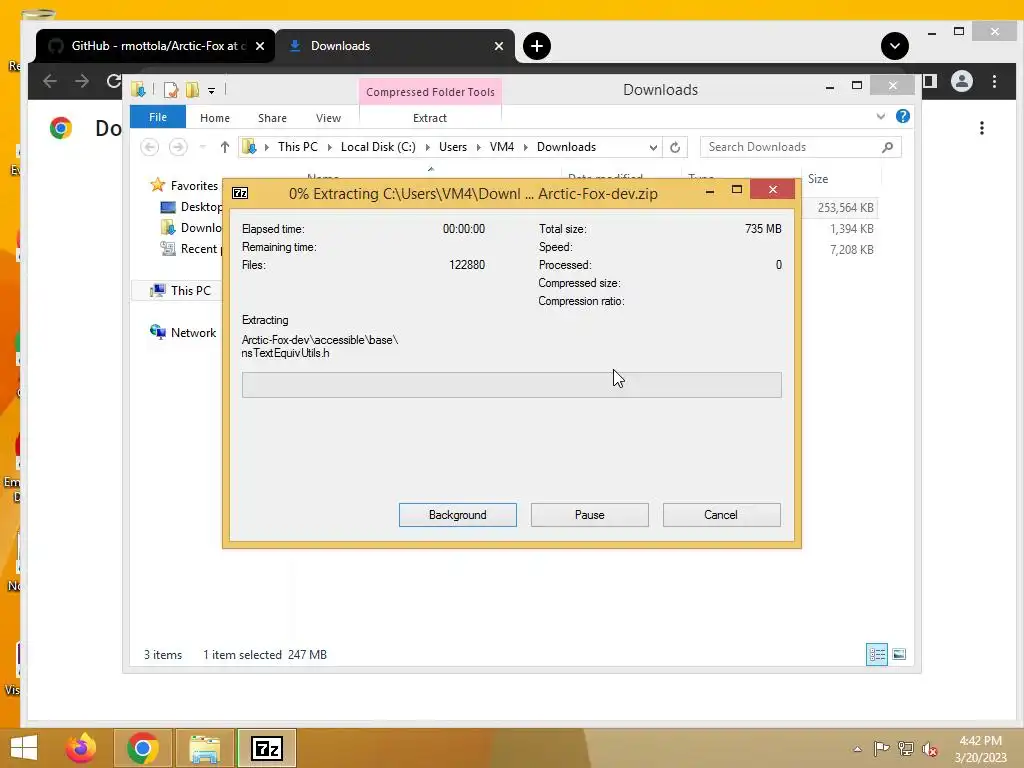Reload the Chrome page
The height and width of the screenshot is (768, 1024).
pyautogui.click(x=114, y=81)
